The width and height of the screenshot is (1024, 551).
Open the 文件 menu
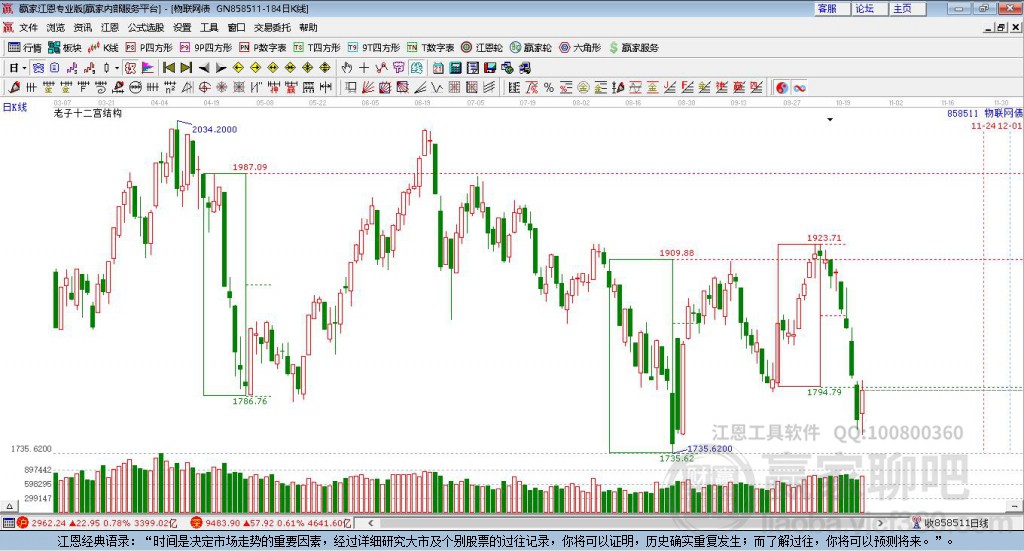[29, 27]
